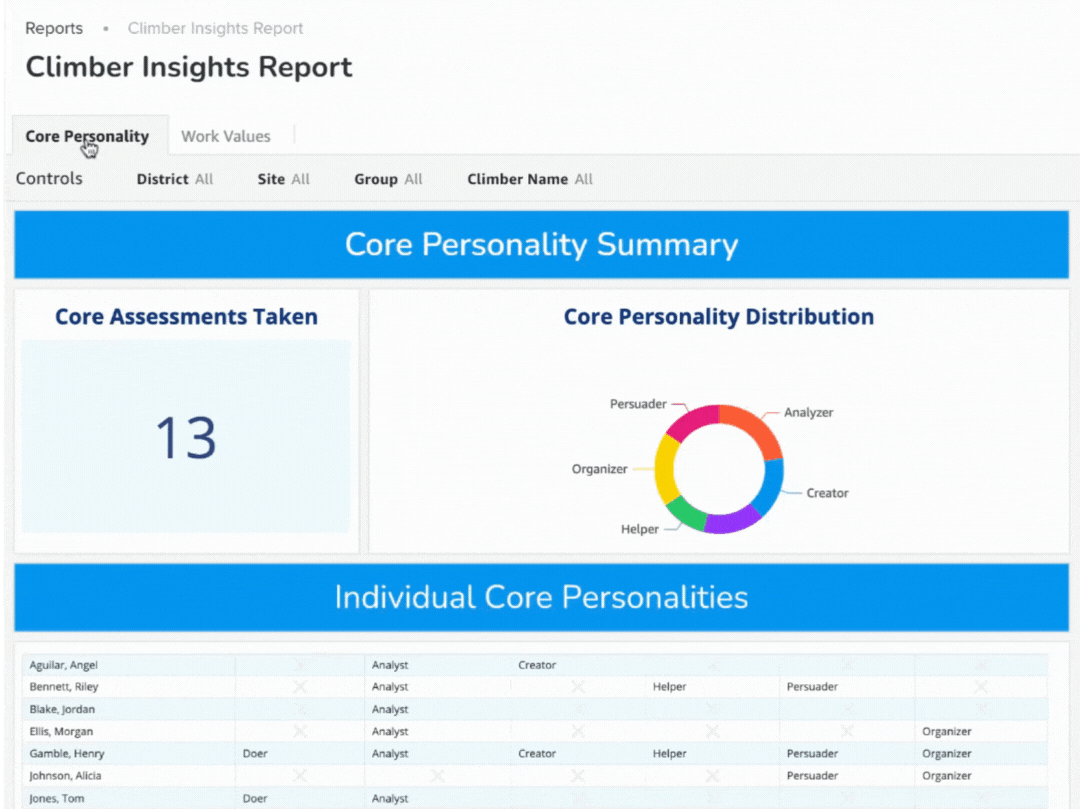Select the orange Analyzer donut segment

tap(748, 428)
